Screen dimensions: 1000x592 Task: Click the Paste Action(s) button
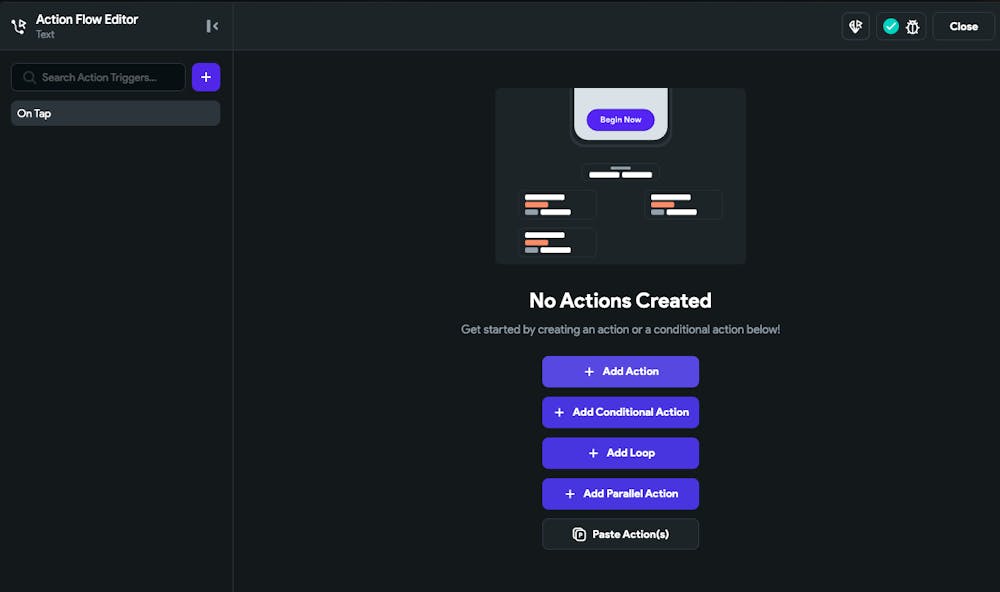tap(620, 534)
